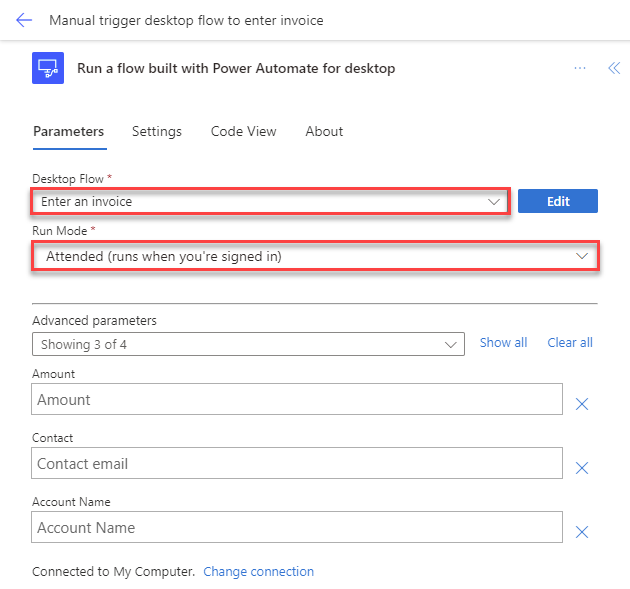Click the 'Run Mode' field label
Image resolution: width=630 pixels, height=589 pixels.
(59, 231)
